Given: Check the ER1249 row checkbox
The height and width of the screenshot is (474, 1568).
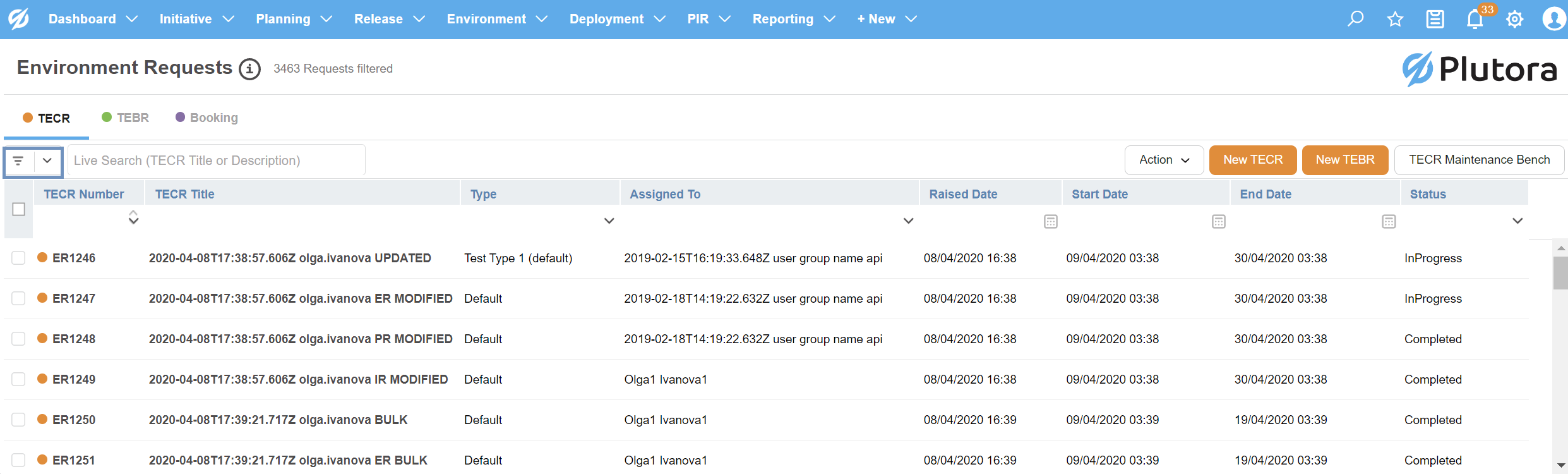Looking at the screenshot, I should pos(18,379).
